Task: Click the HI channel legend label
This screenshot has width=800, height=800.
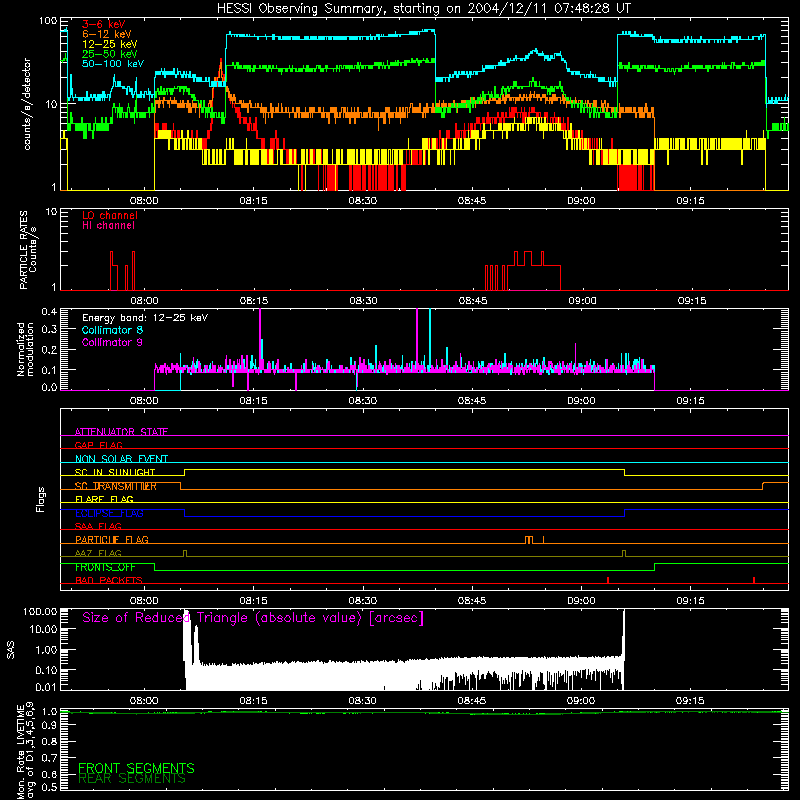Action: point(108,226)
